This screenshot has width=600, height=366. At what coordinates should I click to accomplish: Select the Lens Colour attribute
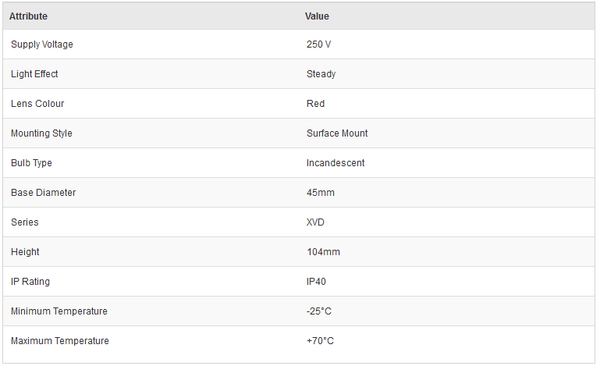pyautogui.click(x=38, y=104)
